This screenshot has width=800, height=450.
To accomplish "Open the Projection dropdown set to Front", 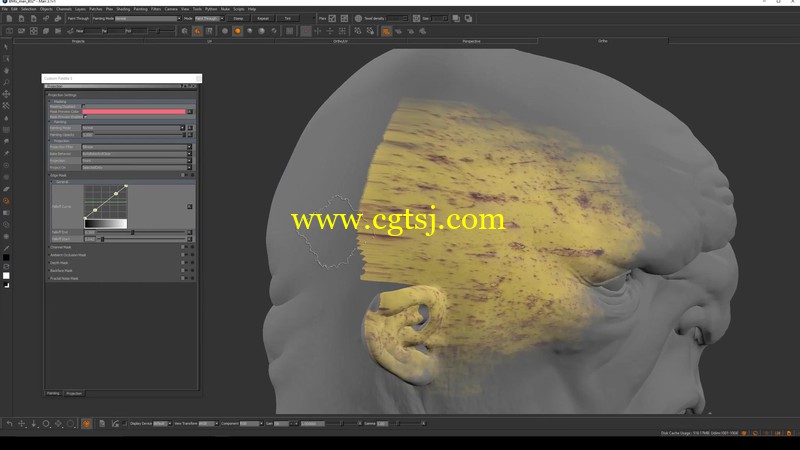I will [137, 160].
